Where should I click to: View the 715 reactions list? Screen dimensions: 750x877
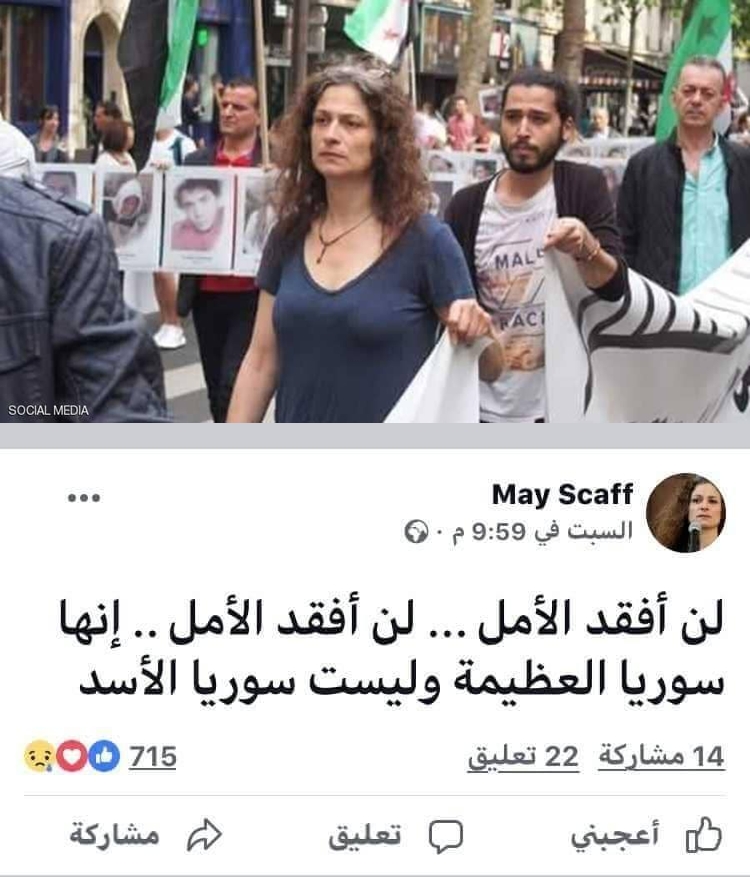[153, 757]
